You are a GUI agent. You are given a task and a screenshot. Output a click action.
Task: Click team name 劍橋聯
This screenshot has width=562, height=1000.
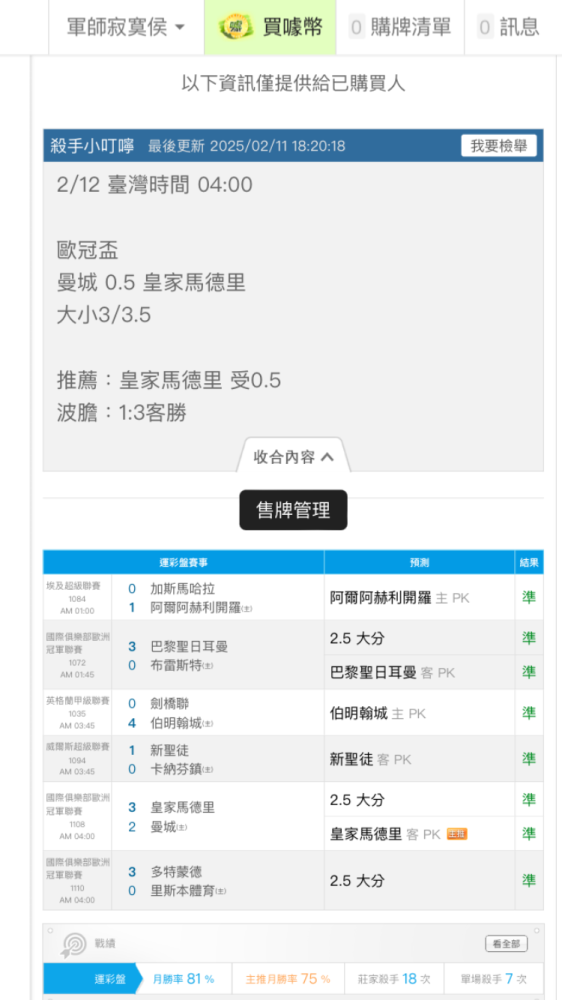[169, 703]
